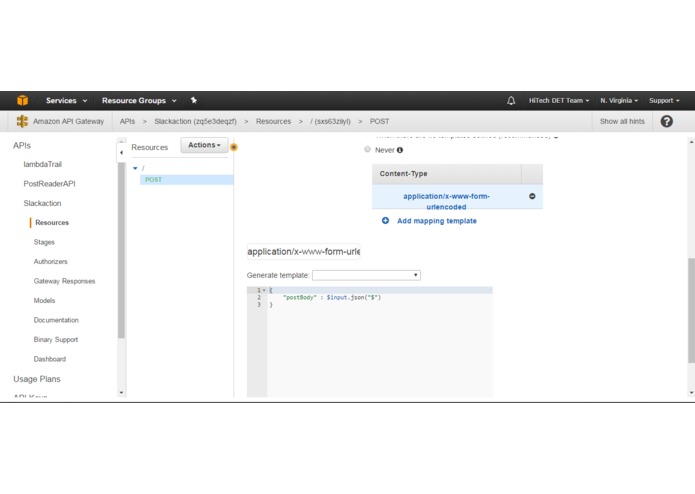Click the POST breadcrumb
Viewport: 695px width, 494px height.
coord(379,121)
